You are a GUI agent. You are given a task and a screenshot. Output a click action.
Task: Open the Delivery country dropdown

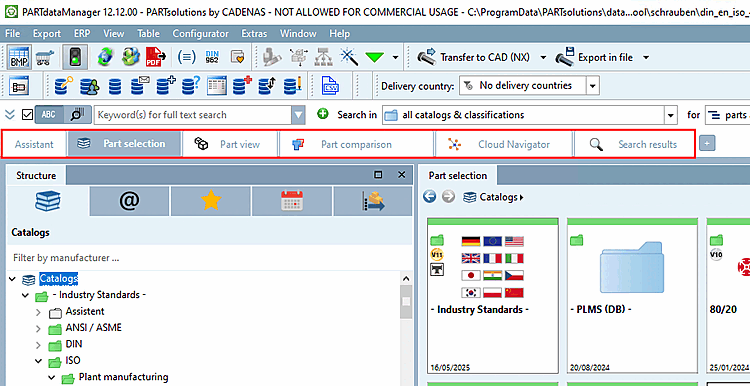(x=593, y=86)
